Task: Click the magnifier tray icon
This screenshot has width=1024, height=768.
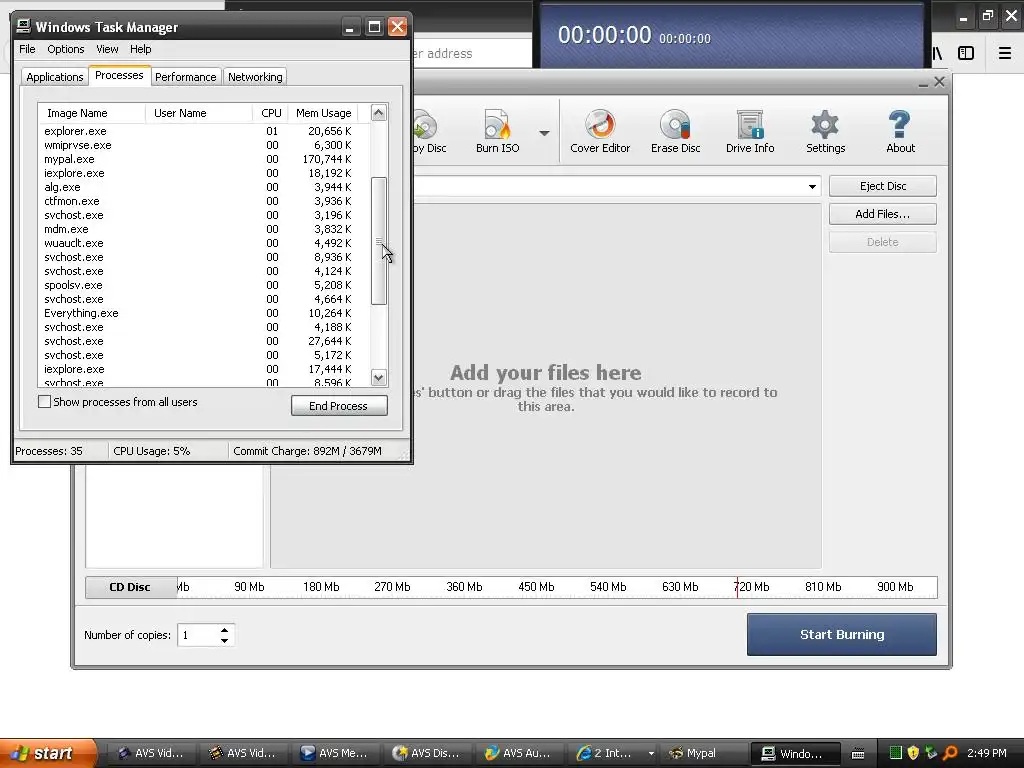Action: tap(950, 753)
